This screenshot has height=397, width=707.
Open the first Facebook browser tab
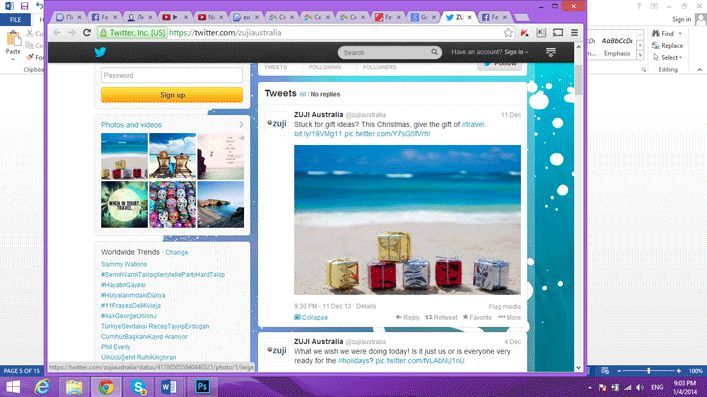[x=104, y=17]
